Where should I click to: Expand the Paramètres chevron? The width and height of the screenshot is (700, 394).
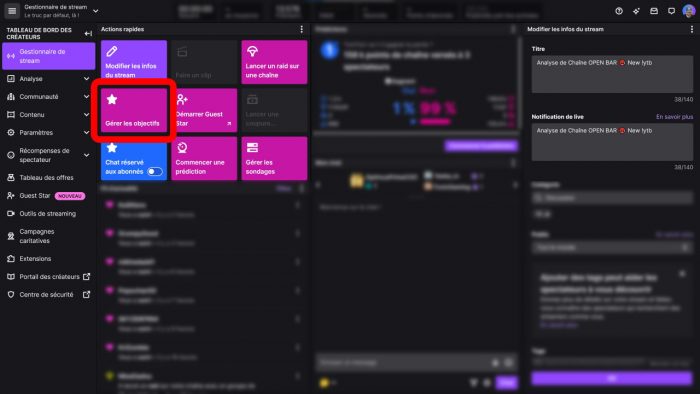[x=86, y=133]
